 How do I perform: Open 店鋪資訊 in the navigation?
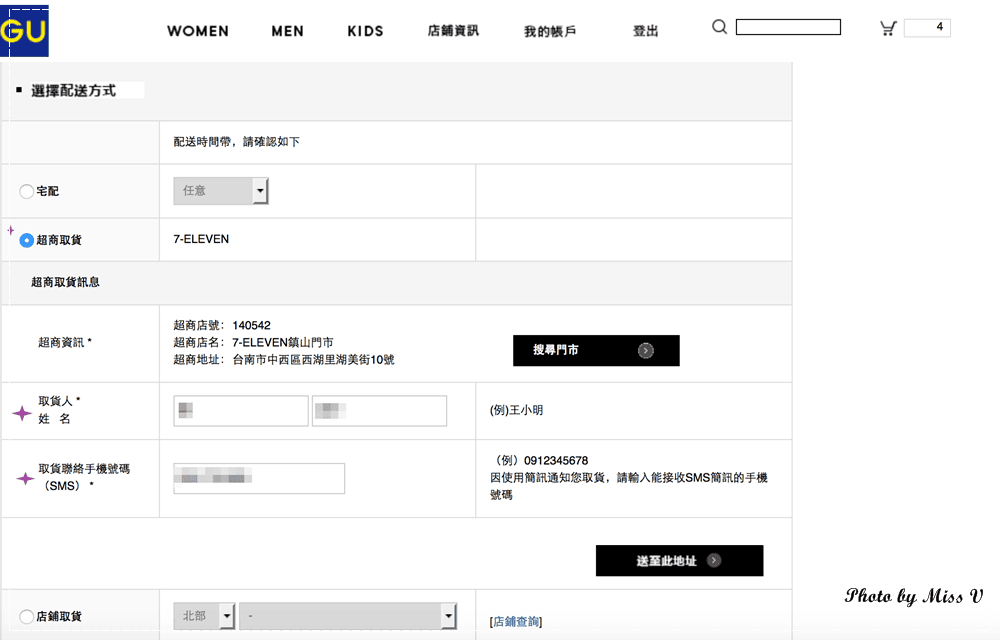453,31
